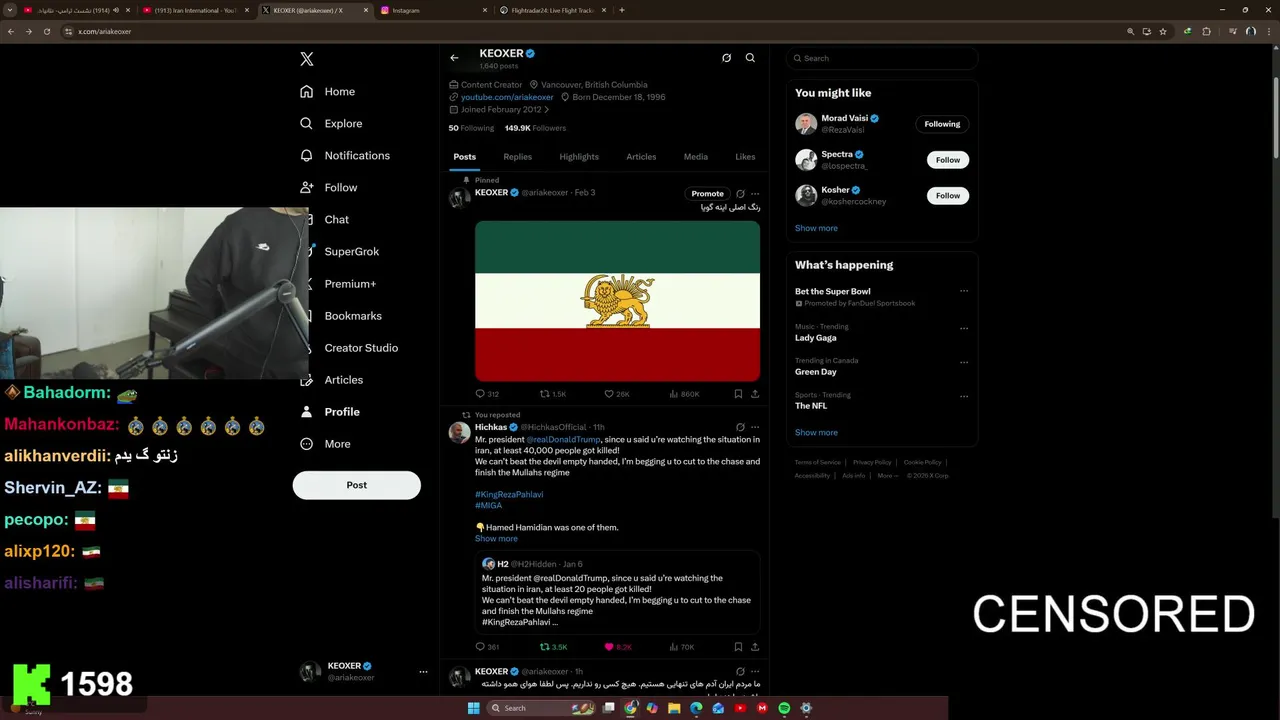
Task: Open account menu dots beside KEOXER at bottom
Action: click(x=423, y=671)
